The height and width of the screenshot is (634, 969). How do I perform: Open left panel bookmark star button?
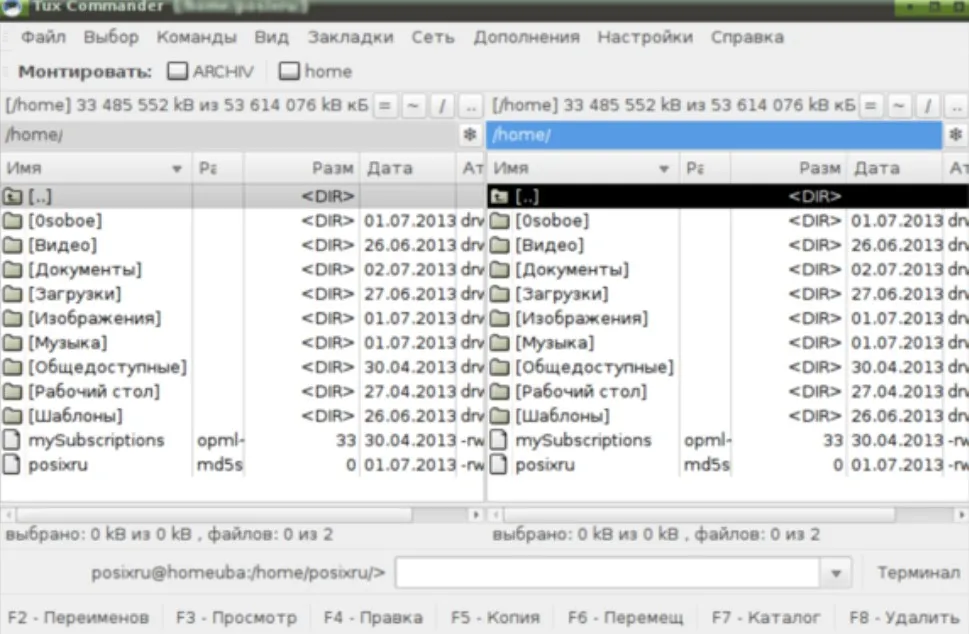click(x=470, y=135)
